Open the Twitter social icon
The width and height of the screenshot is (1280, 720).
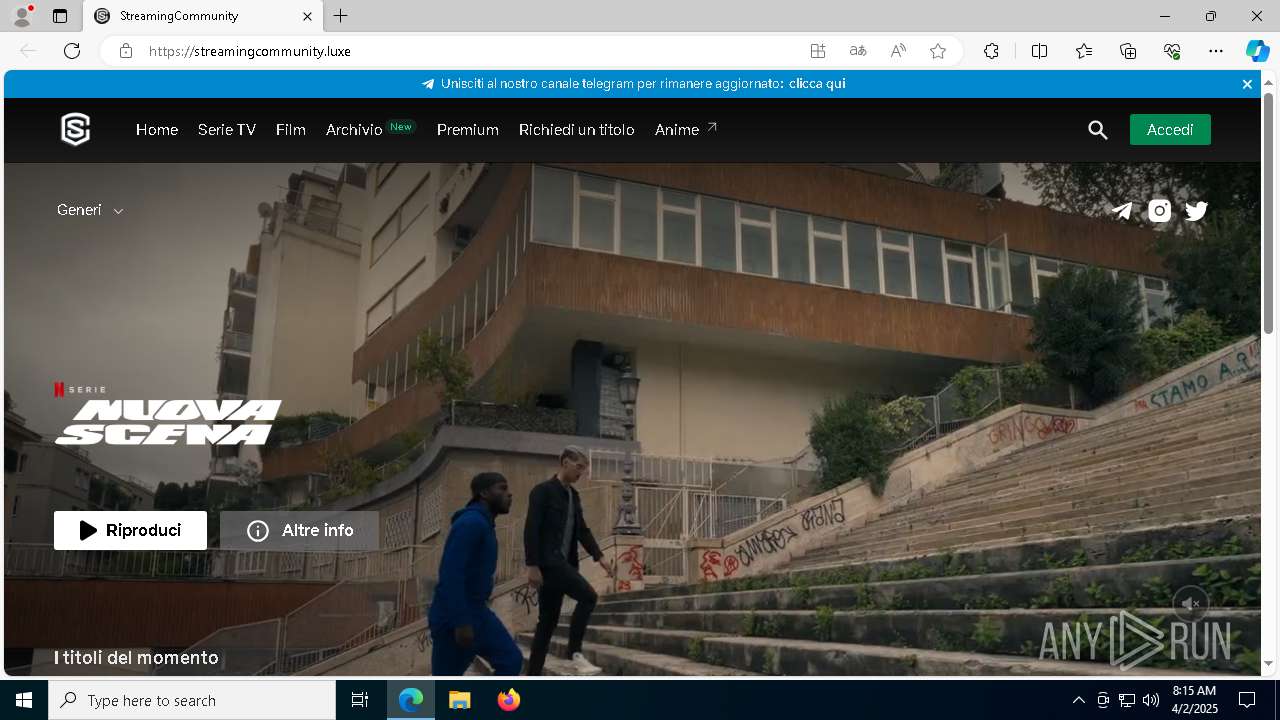click(1197, 211)
